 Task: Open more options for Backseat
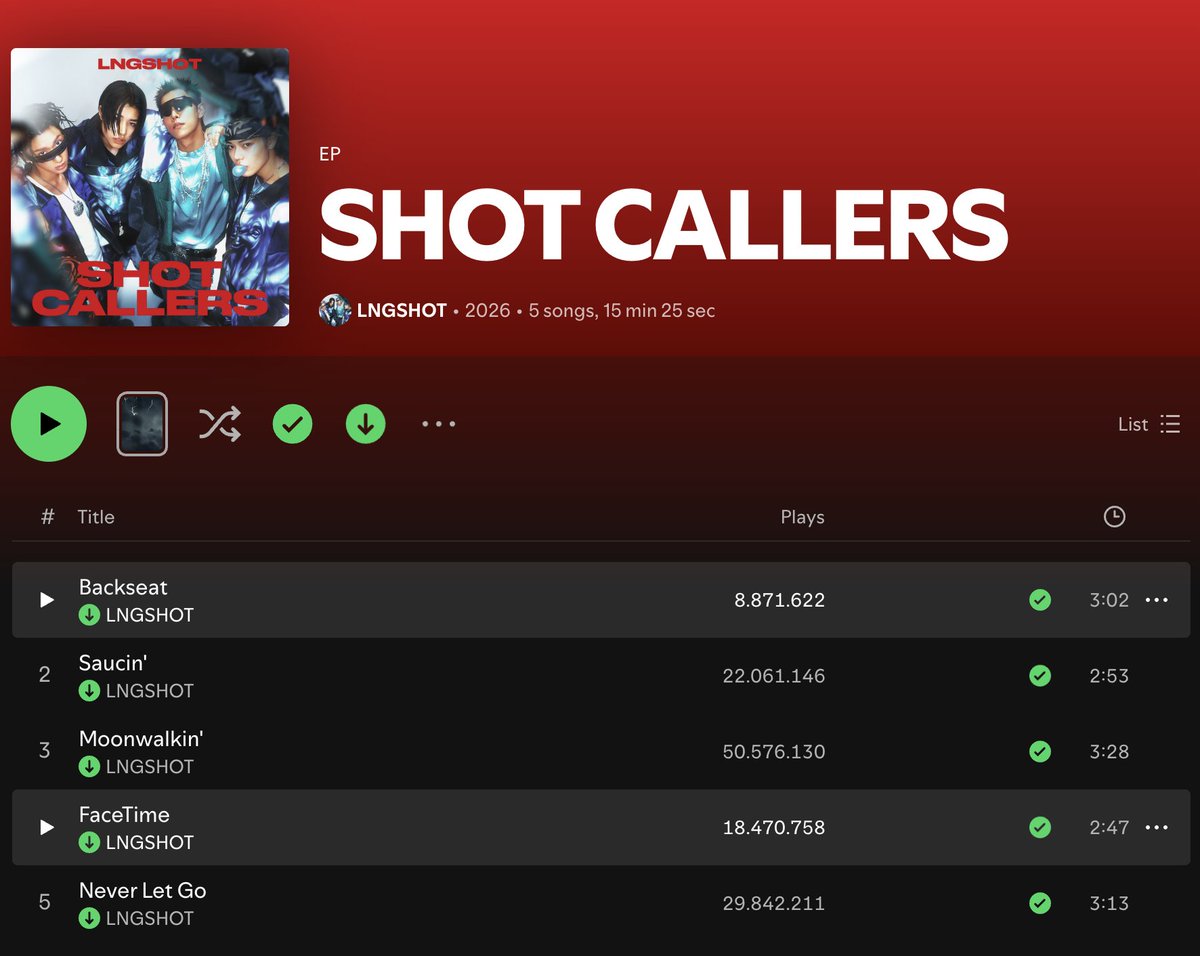click(x=1156, y=600)
